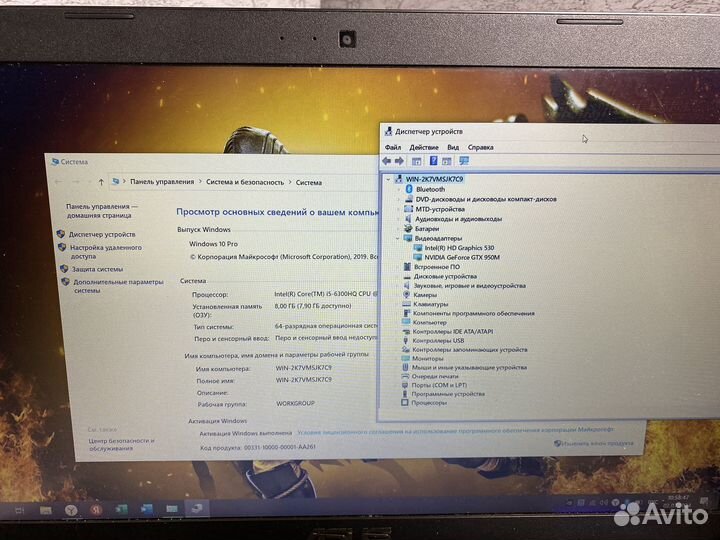The image size is (720, 540).
Task: Click the Forward arrow in Device Manager toolbar
Action: 399,161
